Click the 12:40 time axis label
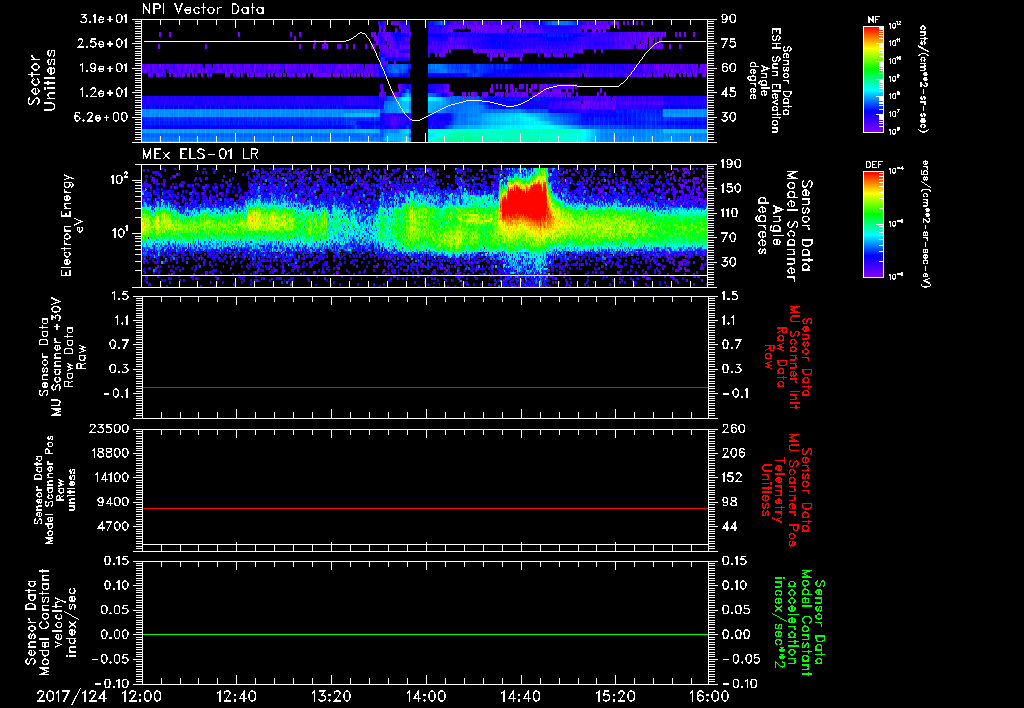The height and width of the screenshot is (708, 1024). [236, 697]
